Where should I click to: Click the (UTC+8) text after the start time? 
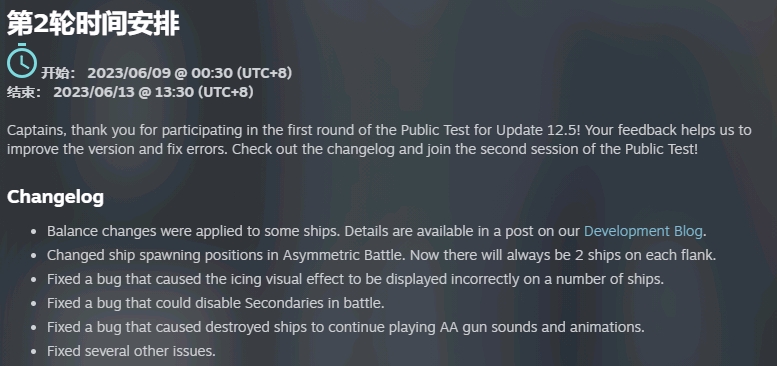(x=264, y=73)
